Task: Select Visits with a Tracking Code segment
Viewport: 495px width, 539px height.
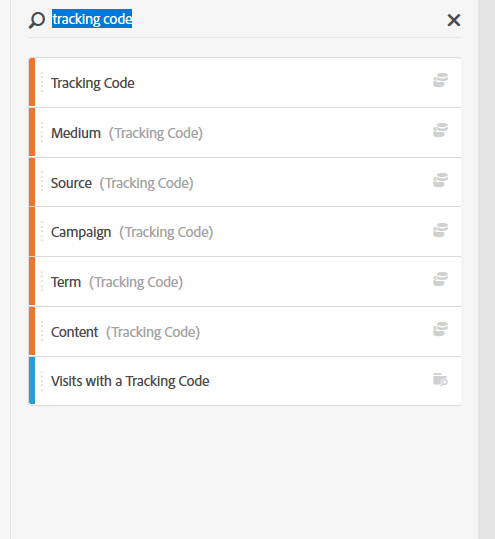Action: [245, 381]
